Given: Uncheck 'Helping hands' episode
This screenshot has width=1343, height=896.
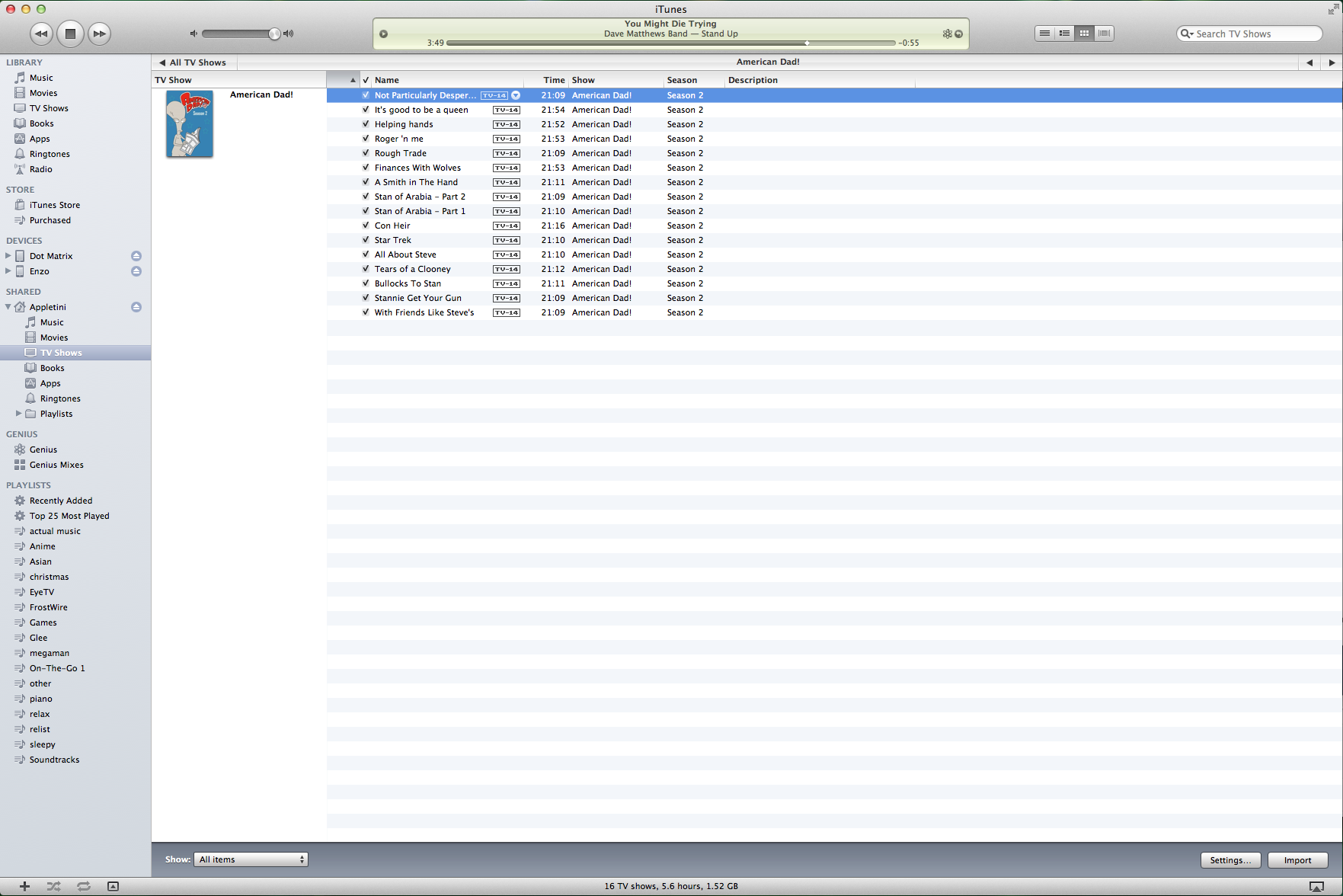Looking at the screenshot, I should pos(366,124).
